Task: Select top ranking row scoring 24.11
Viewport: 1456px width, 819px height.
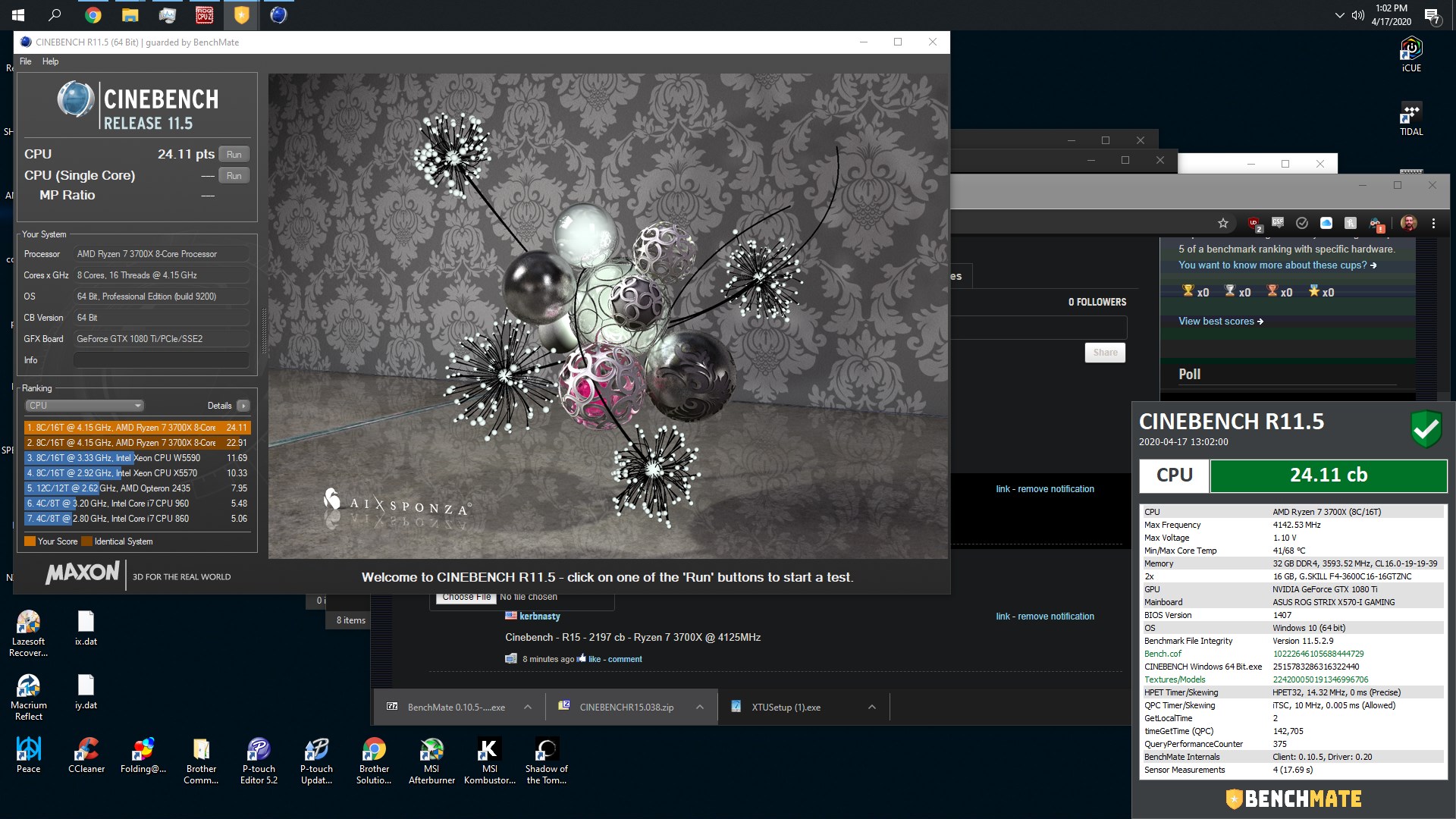Action: pyautogui.click(x=137, y=428)
